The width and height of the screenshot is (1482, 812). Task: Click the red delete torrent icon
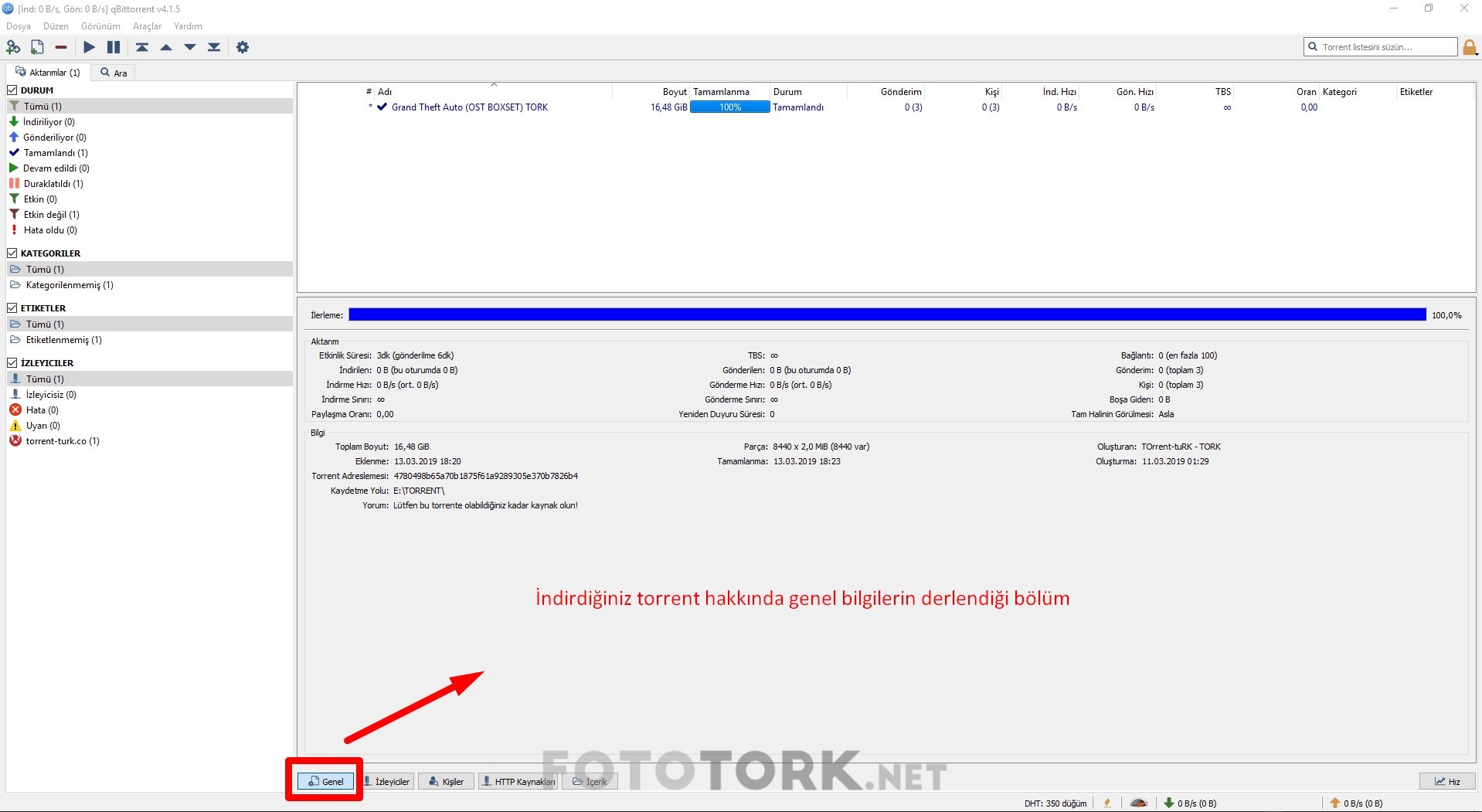[x=61, y=47]
